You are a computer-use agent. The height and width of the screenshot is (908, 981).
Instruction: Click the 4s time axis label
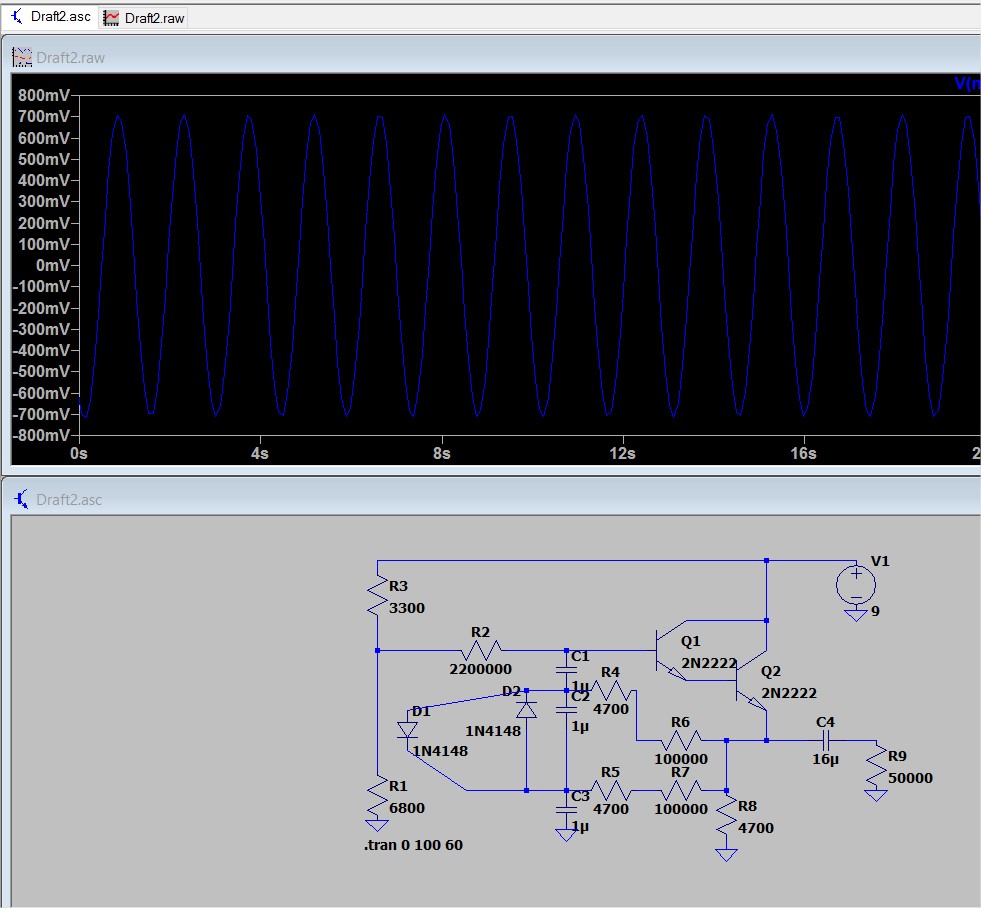pos(260,453)
